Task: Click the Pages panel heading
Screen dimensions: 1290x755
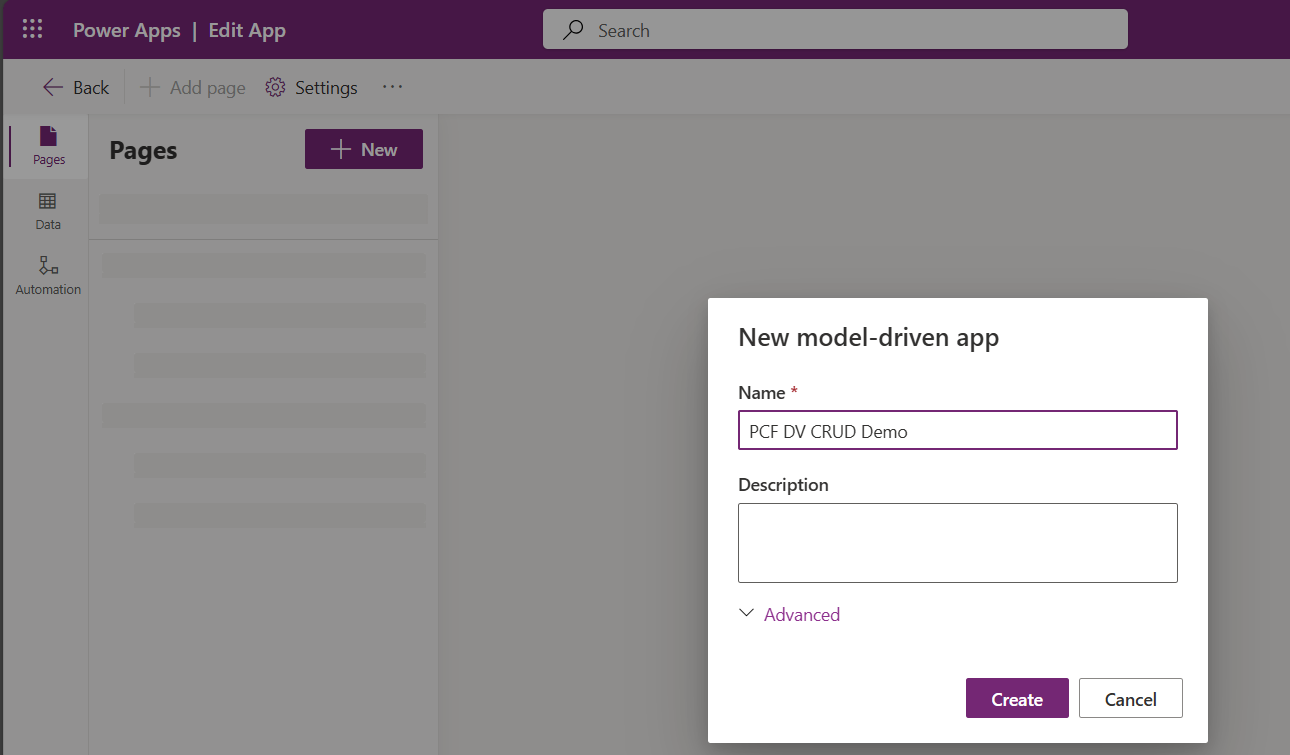Action: click(x=143, y=151)
